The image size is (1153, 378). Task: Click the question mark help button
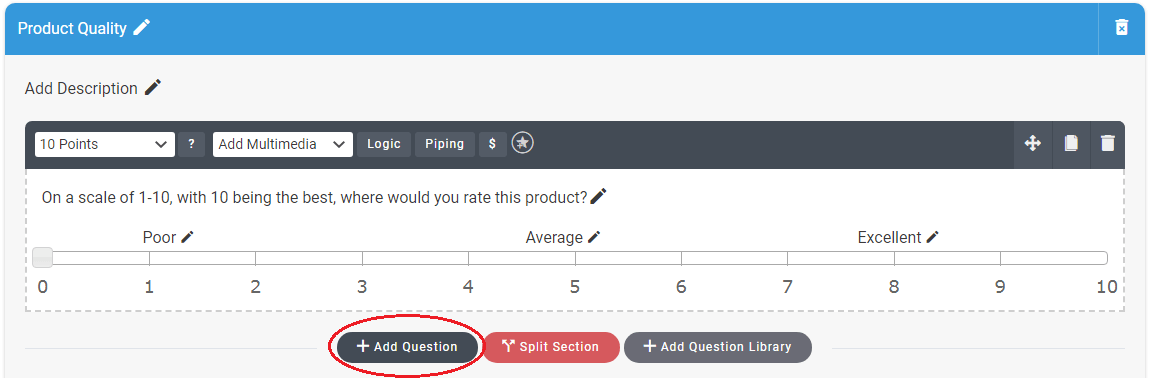[x=191, y=144]
